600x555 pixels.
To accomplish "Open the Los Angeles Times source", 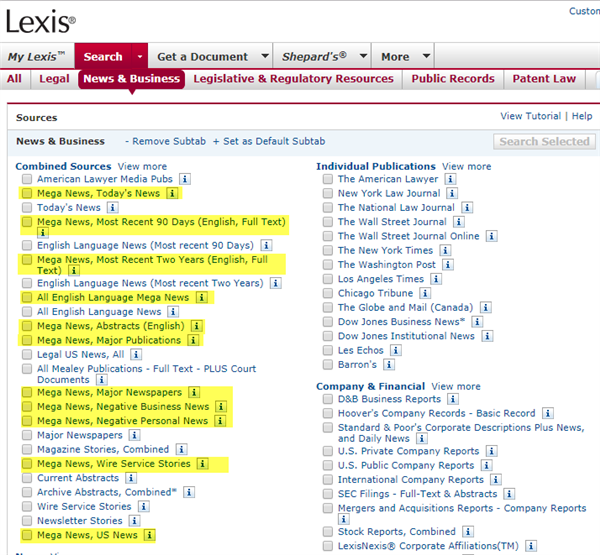I will click(x=381, y=279).
